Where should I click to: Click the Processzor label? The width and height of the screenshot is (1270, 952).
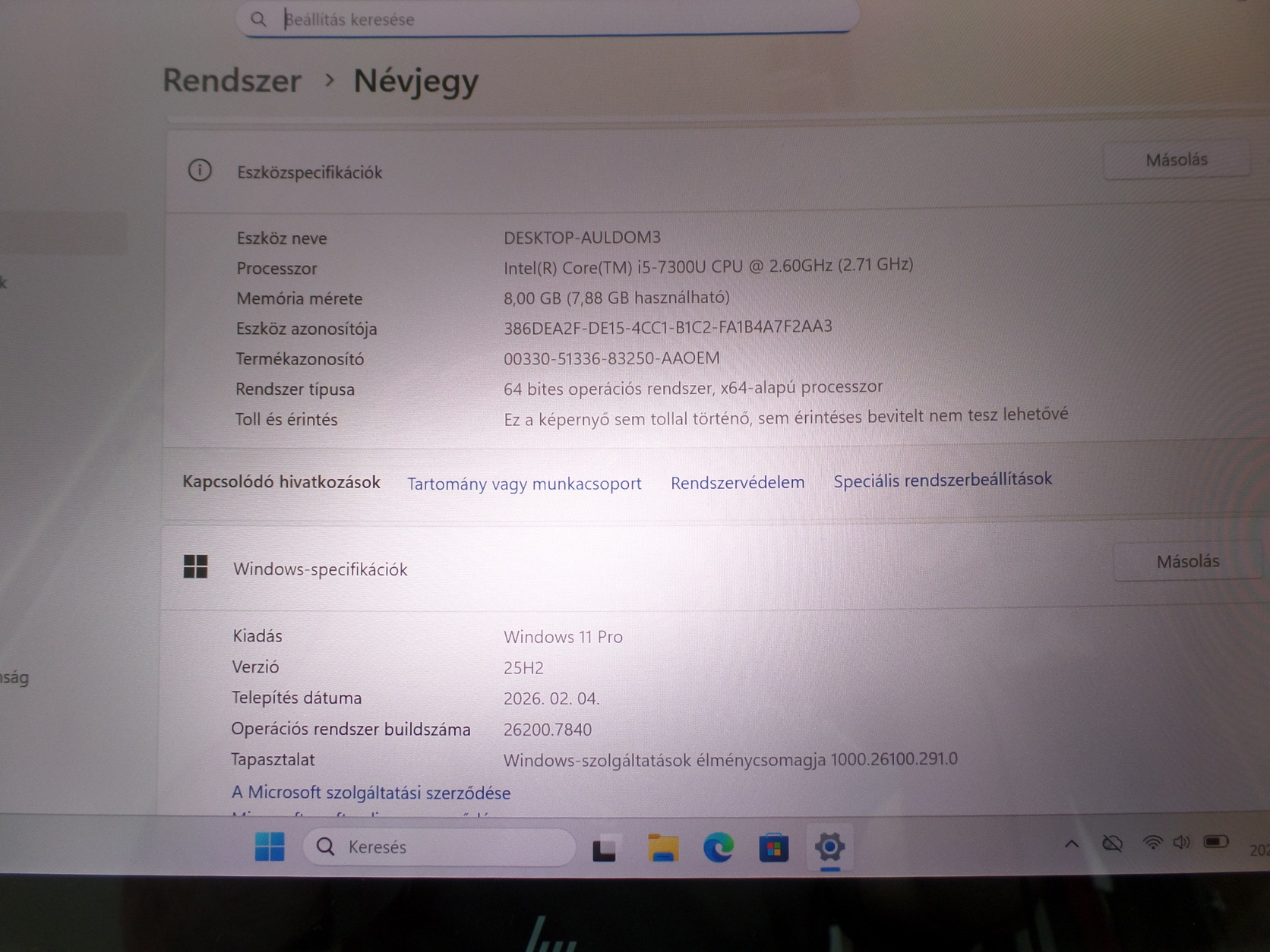coord(276,269)
